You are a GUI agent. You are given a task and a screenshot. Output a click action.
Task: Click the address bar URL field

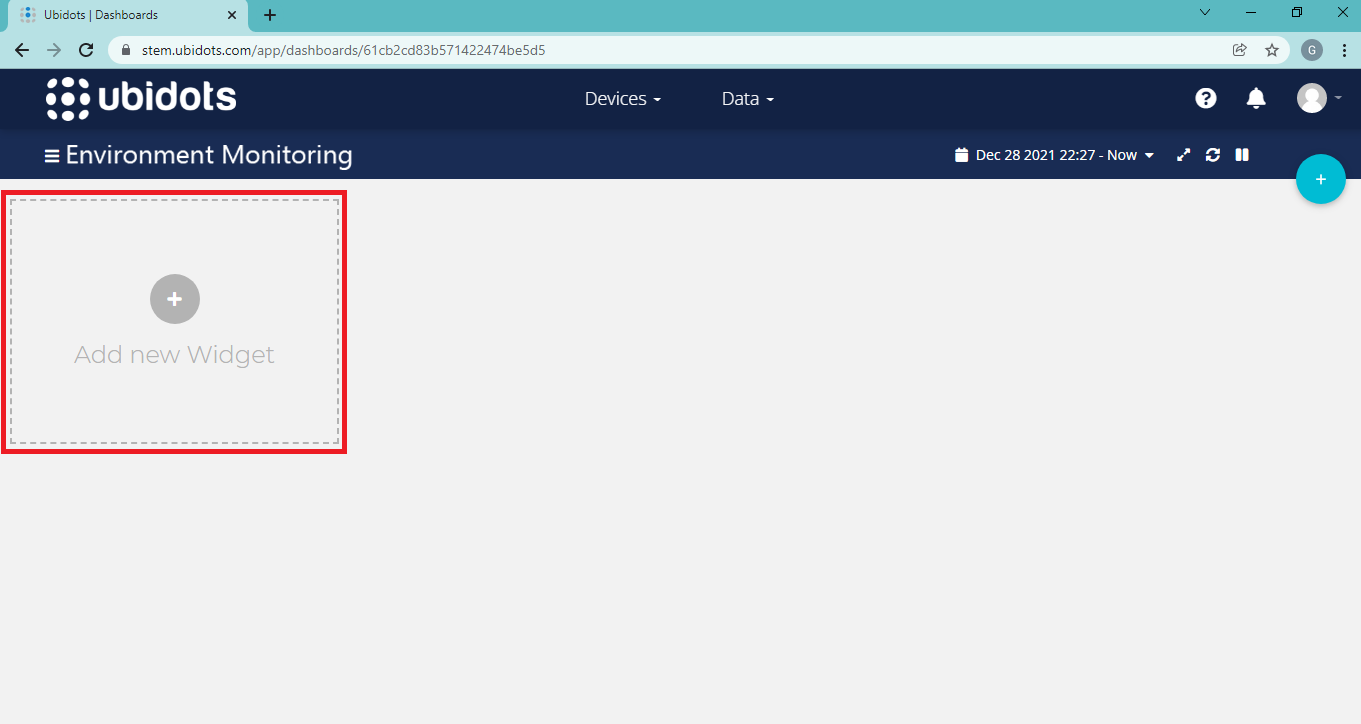tap(600, 50)
